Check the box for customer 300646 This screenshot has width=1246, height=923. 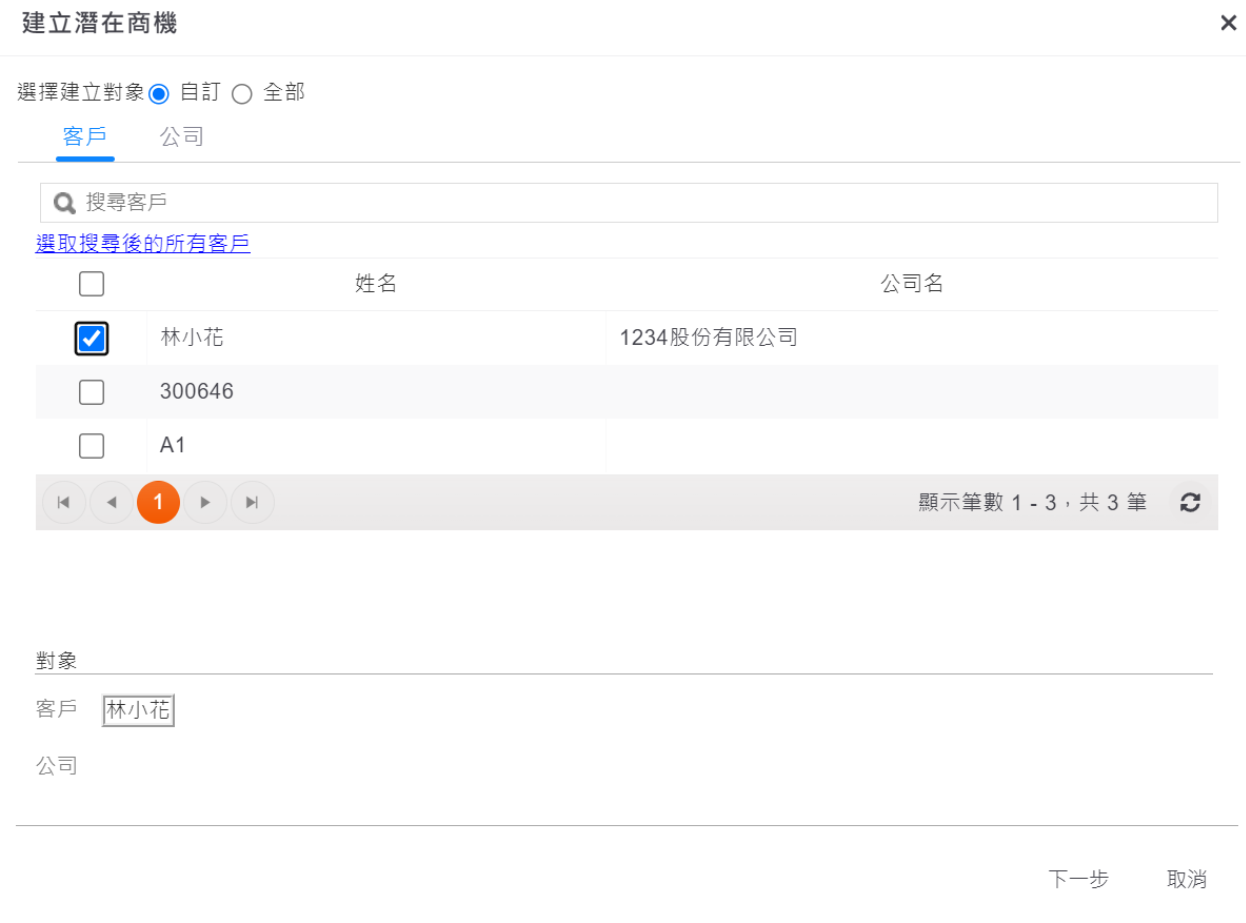pos(91,392)
